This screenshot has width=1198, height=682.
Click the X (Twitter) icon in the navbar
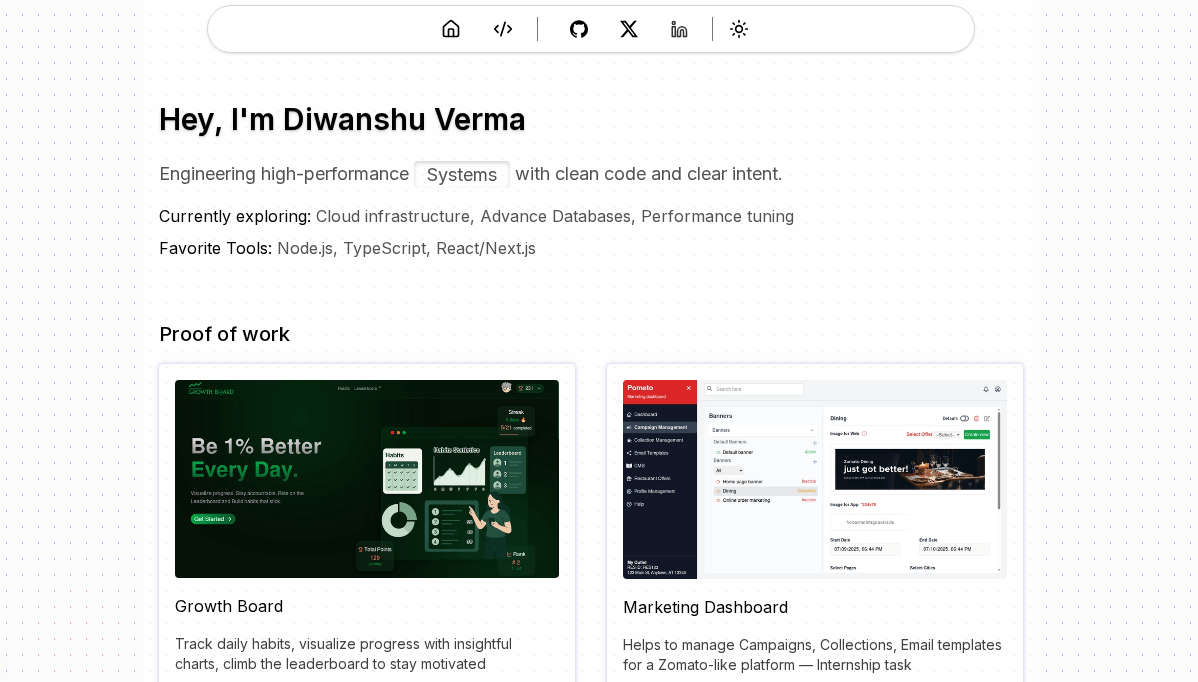pyautogui.click(x=629, y=29)
